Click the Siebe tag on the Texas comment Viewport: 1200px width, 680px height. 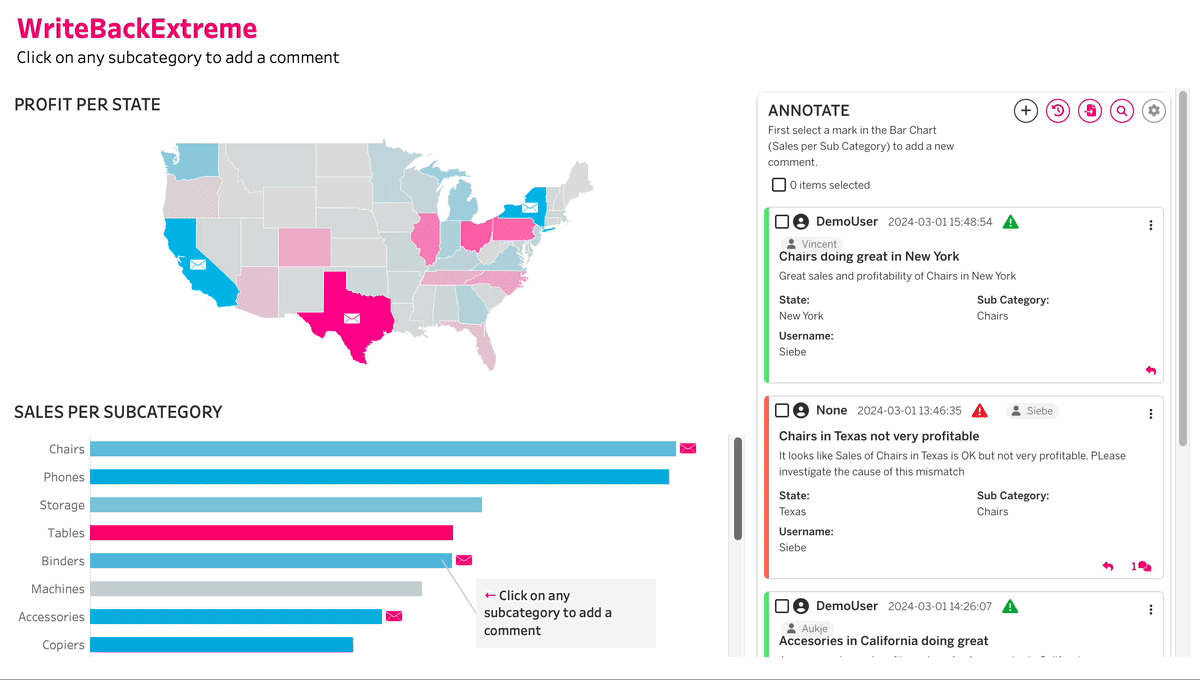coord(1032,410)
